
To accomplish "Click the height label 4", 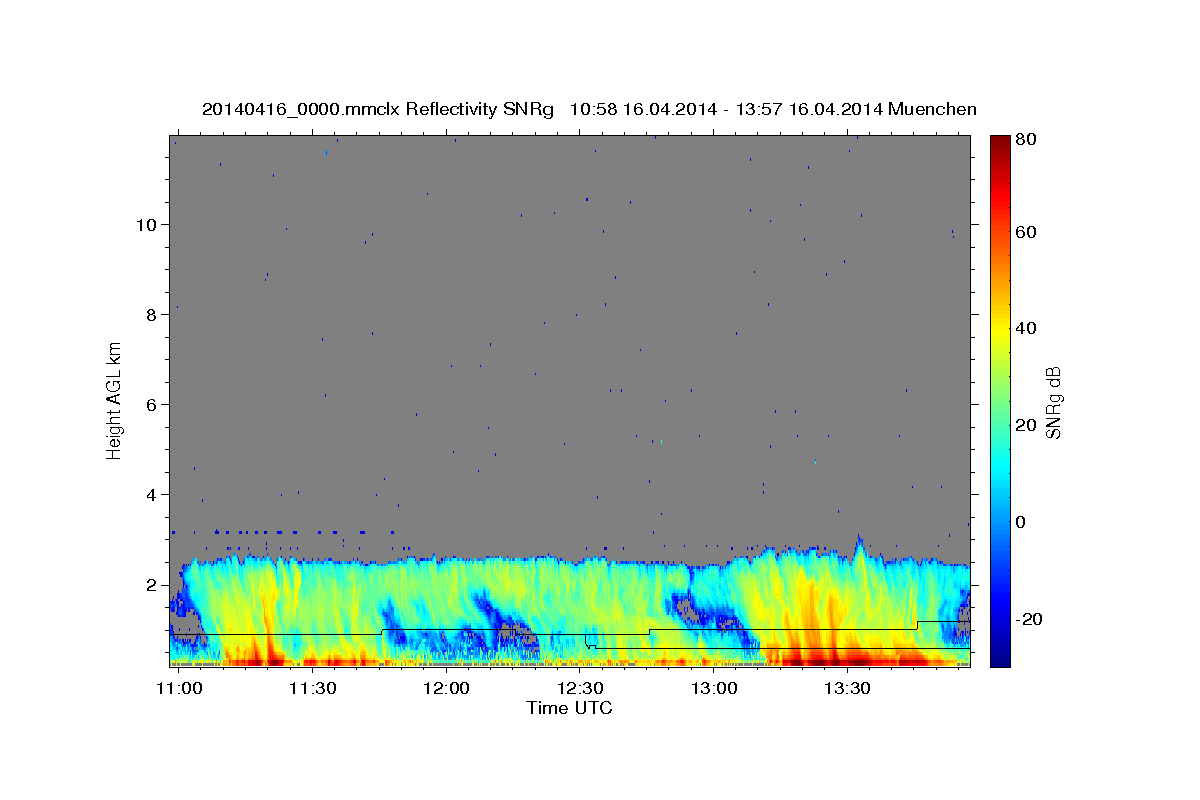I will 153,495.
